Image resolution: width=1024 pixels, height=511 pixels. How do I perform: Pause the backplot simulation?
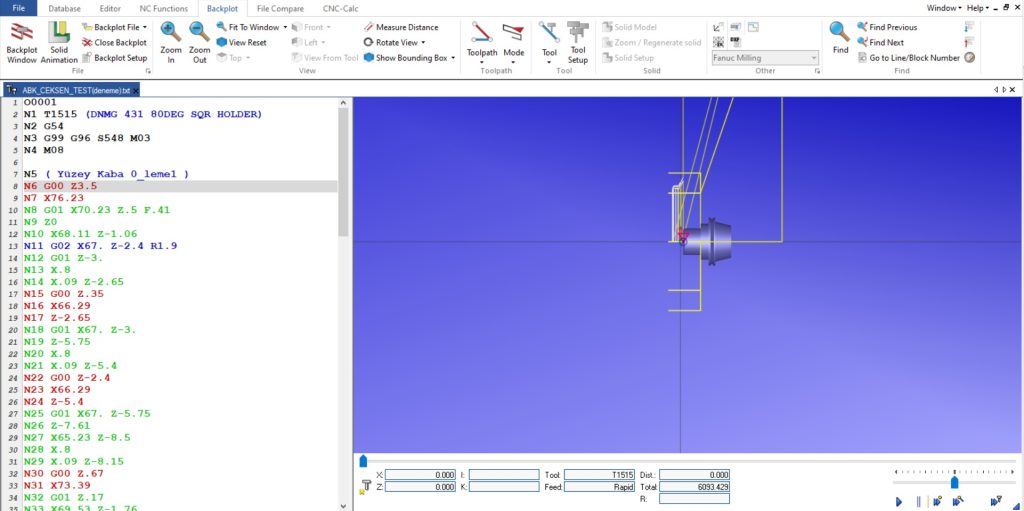coord(918,501)
